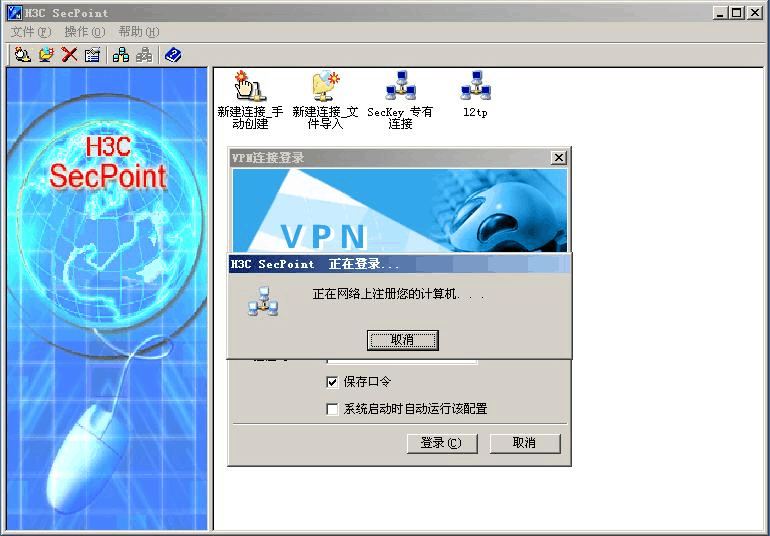Open the 帮助(H) menu
Screen dimensions: 770x536
(x=138, y=32)
